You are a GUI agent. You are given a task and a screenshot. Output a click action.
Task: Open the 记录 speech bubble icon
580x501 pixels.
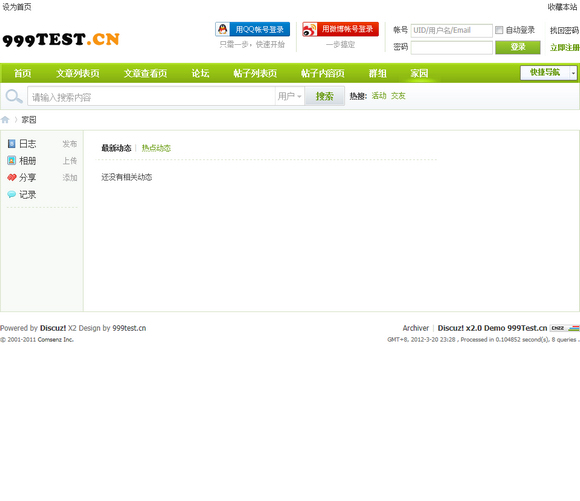point(11,194)
